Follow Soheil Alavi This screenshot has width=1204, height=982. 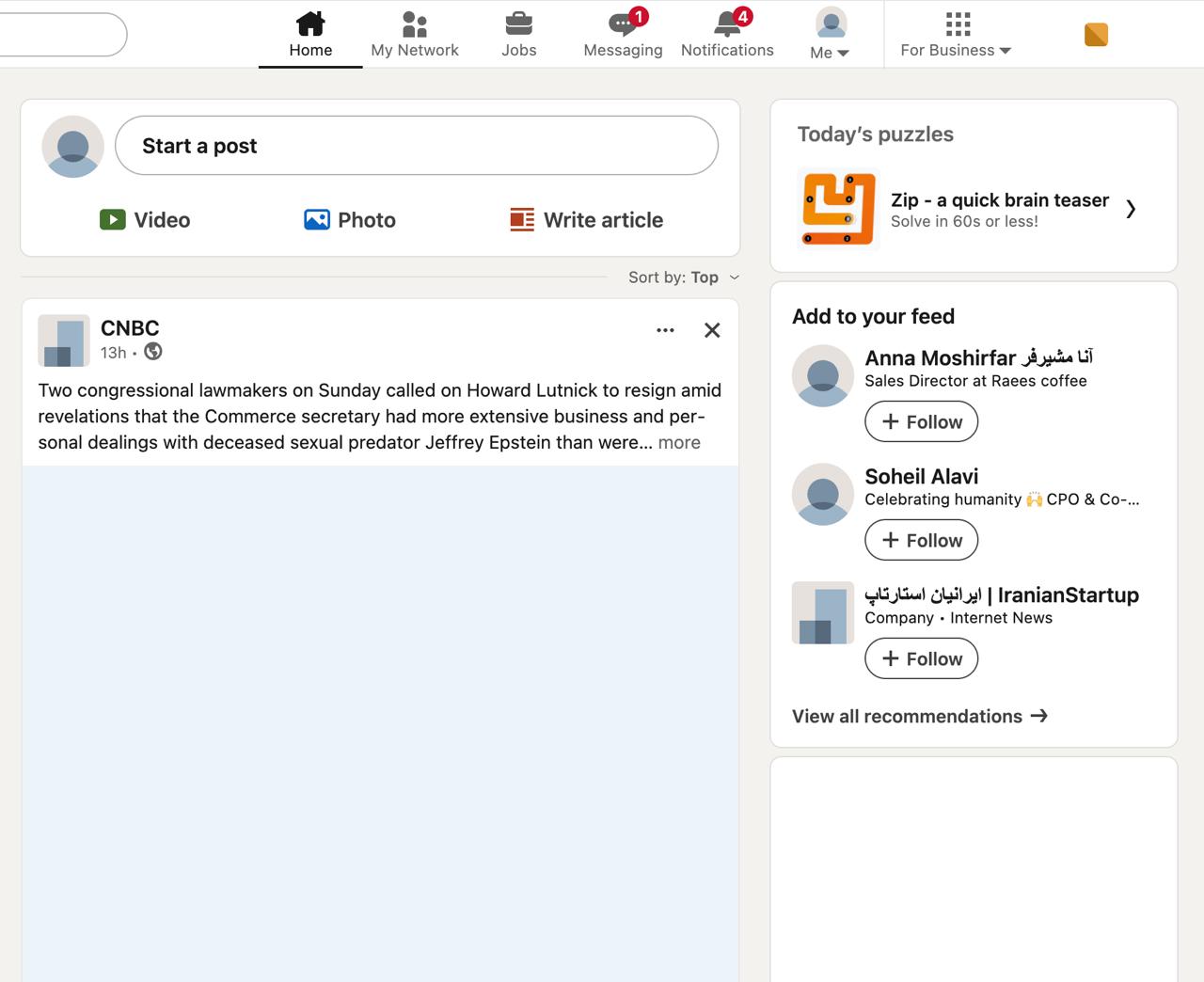pos(921,540)
